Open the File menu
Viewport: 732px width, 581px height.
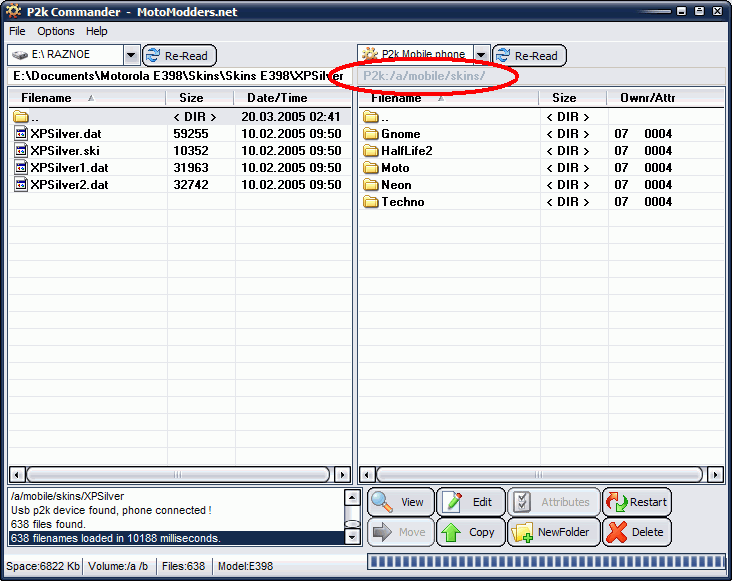coord(17,31)
